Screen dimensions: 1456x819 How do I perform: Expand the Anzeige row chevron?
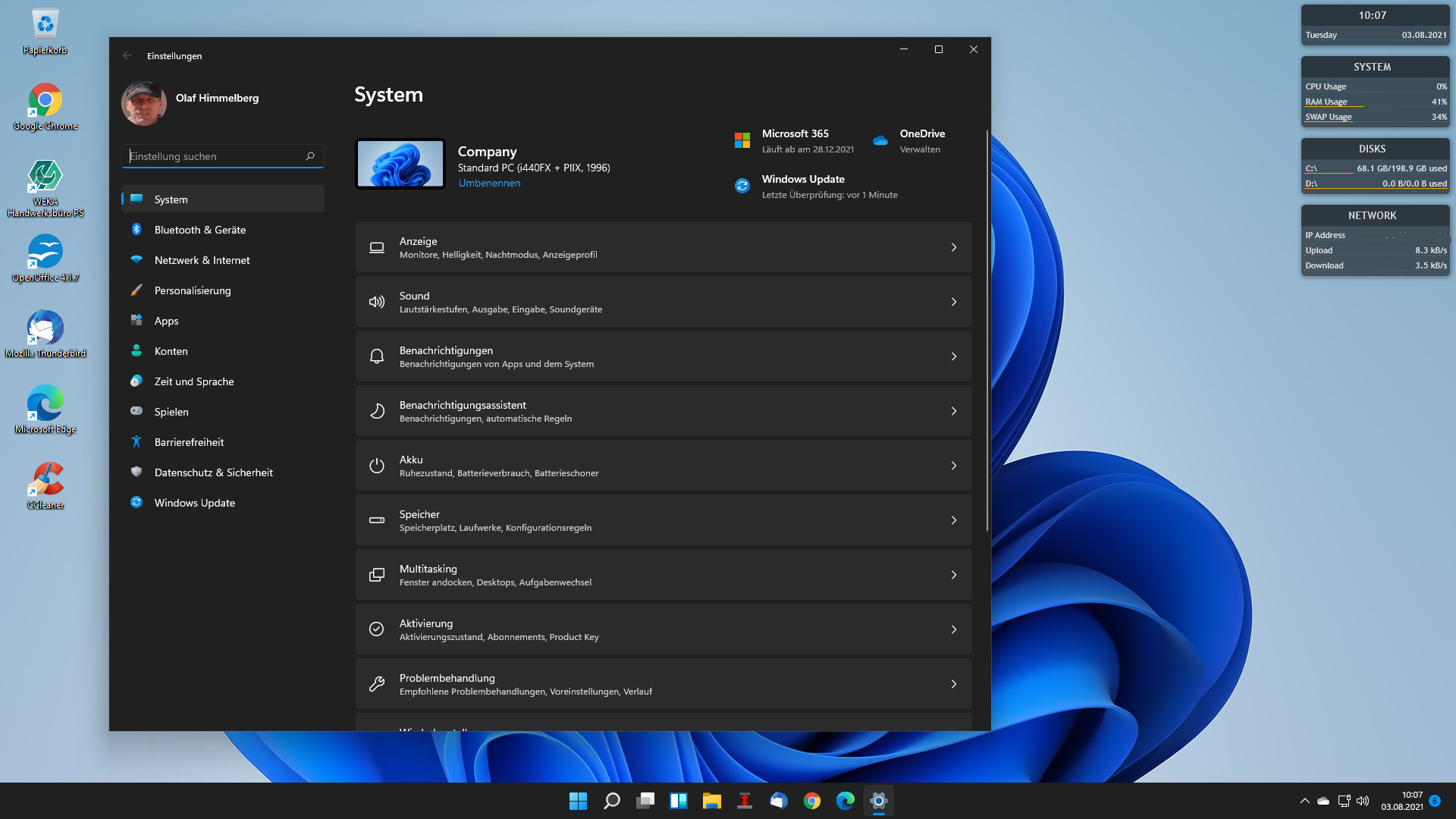[x=953, y=247]
